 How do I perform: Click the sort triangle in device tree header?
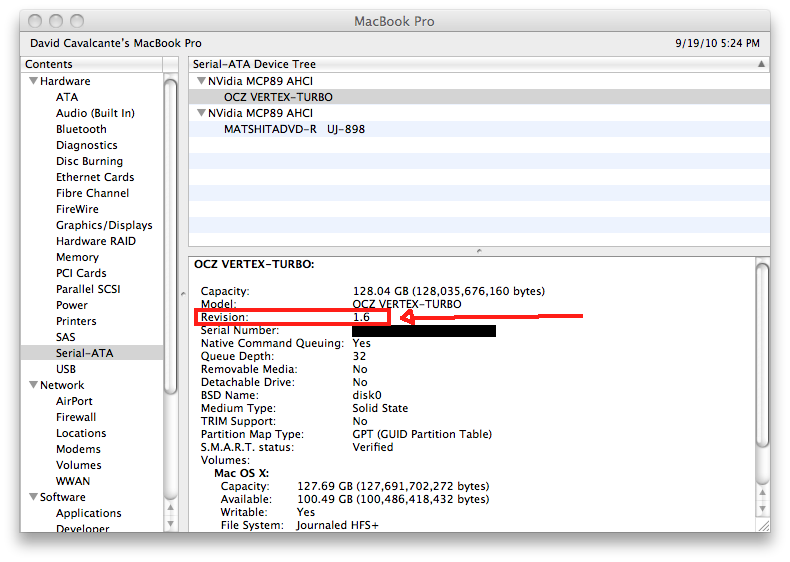[x=761, y=64]
